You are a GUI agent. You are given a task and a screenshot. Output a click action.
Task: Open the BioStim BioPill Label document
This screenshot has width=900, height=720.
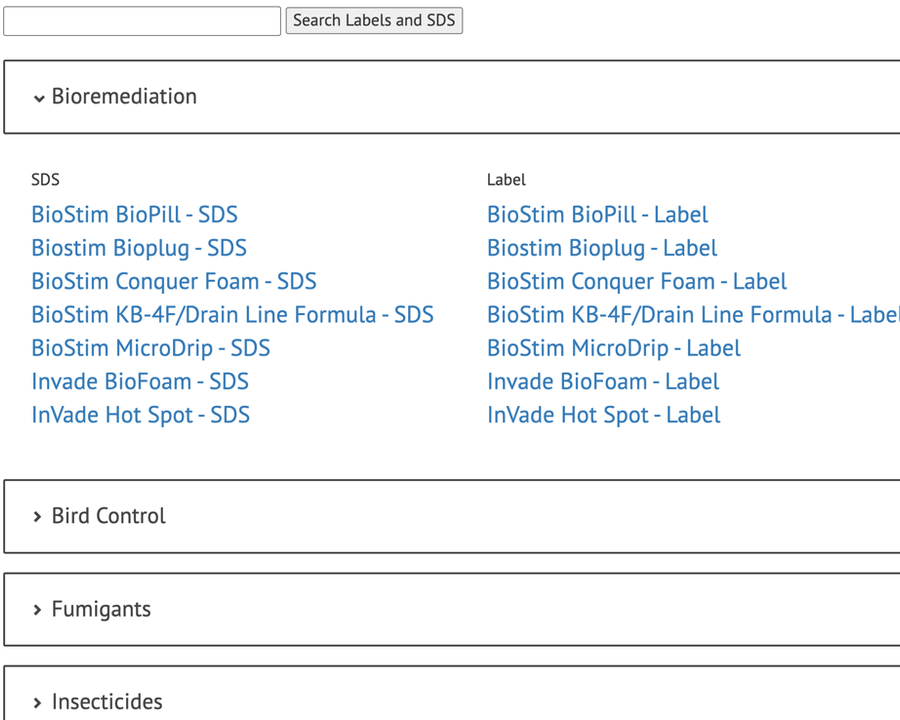tap(597, 214)
